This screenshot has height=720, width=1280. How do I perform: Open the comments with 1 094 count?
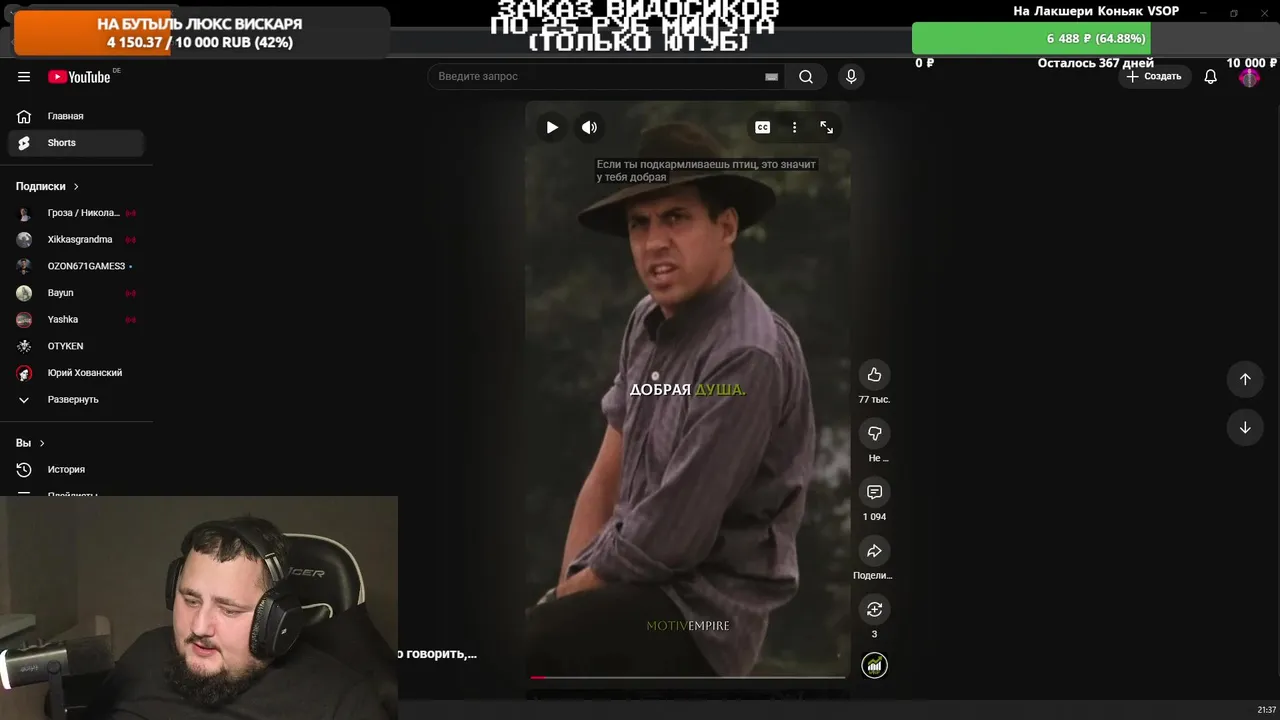(x=874, y=492)
